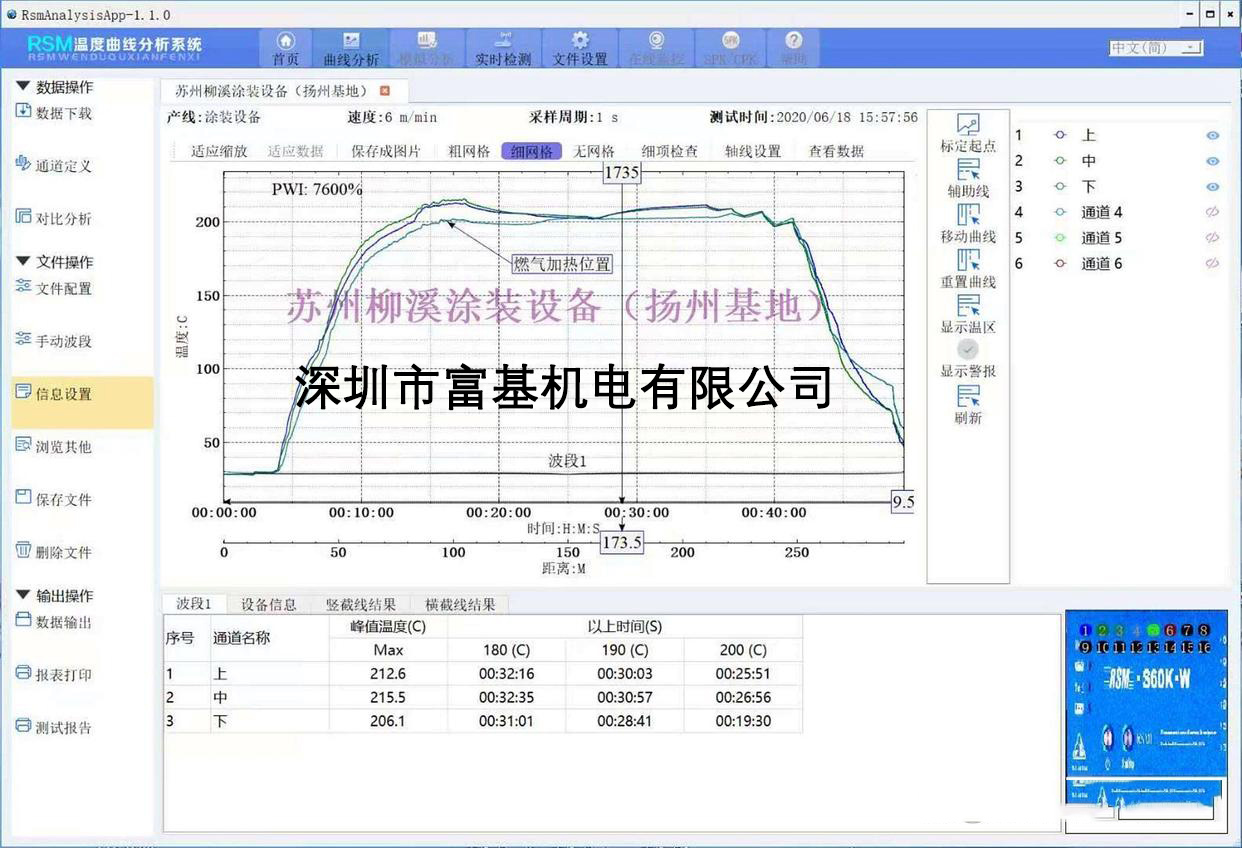Click the 标定起点 mark start point tool

[x=967, y=133]
